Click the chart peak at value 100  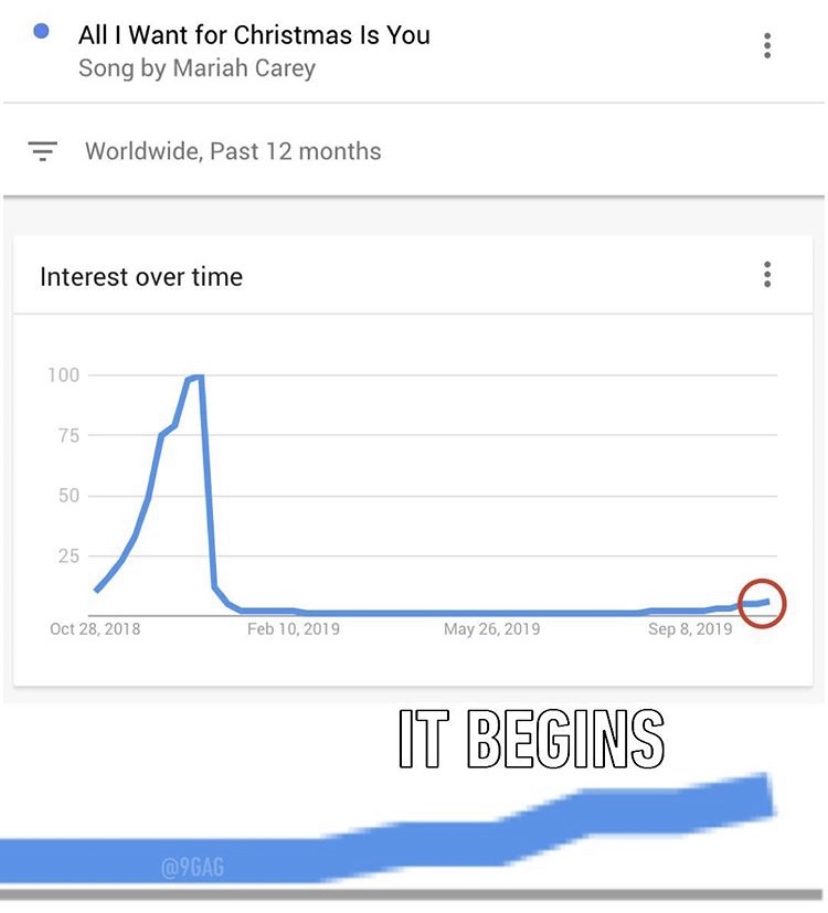pos(196,377)
